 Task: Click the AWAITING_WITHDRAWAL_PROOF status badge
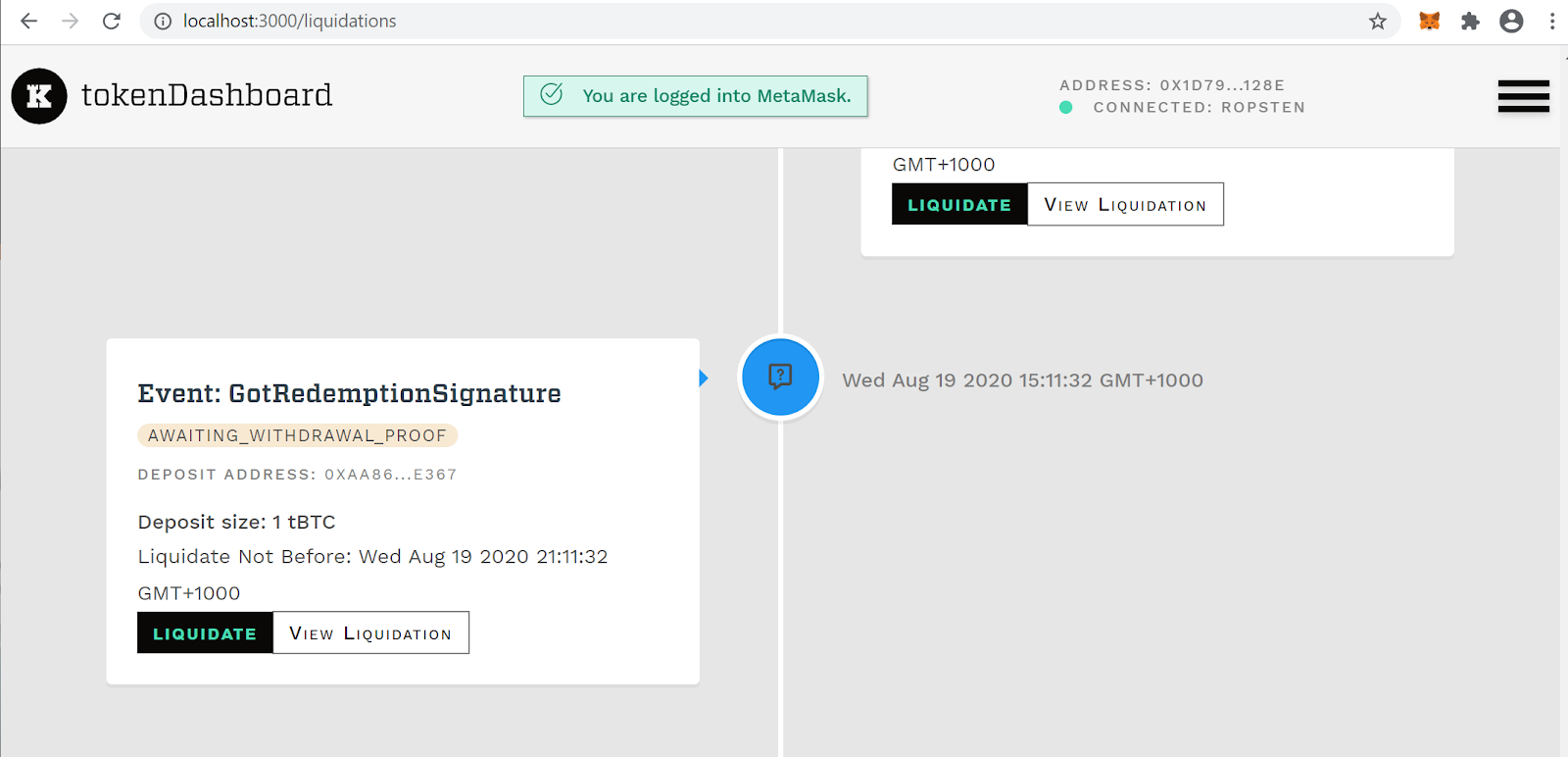[x=297, y=435]
